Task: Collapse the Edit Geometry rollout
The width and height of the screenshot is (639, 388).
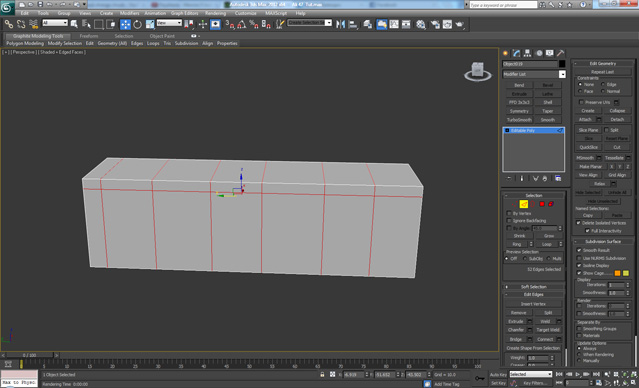Action: tap(603, 63)
